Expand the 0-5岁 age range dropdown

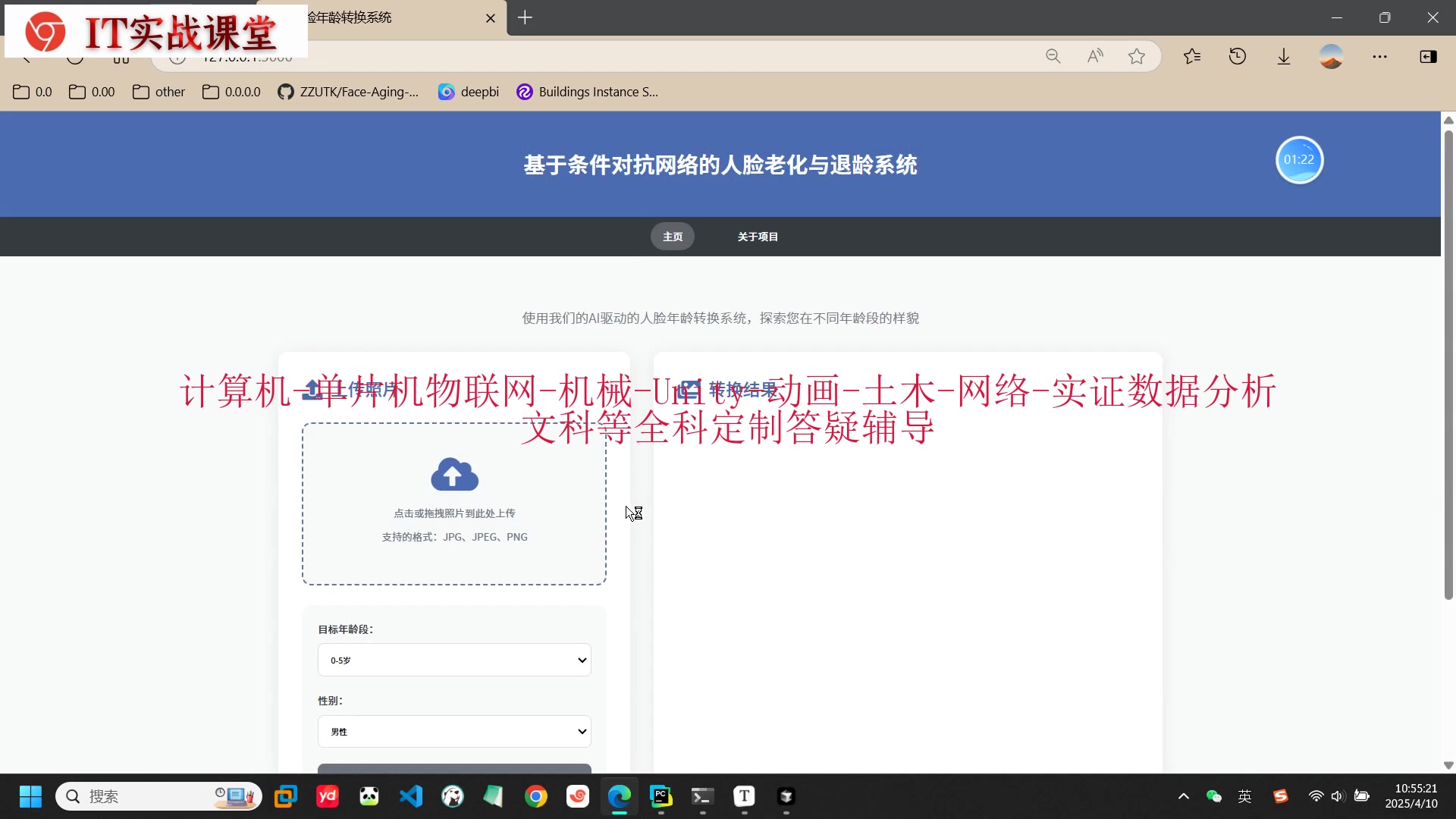pos(453,660)
